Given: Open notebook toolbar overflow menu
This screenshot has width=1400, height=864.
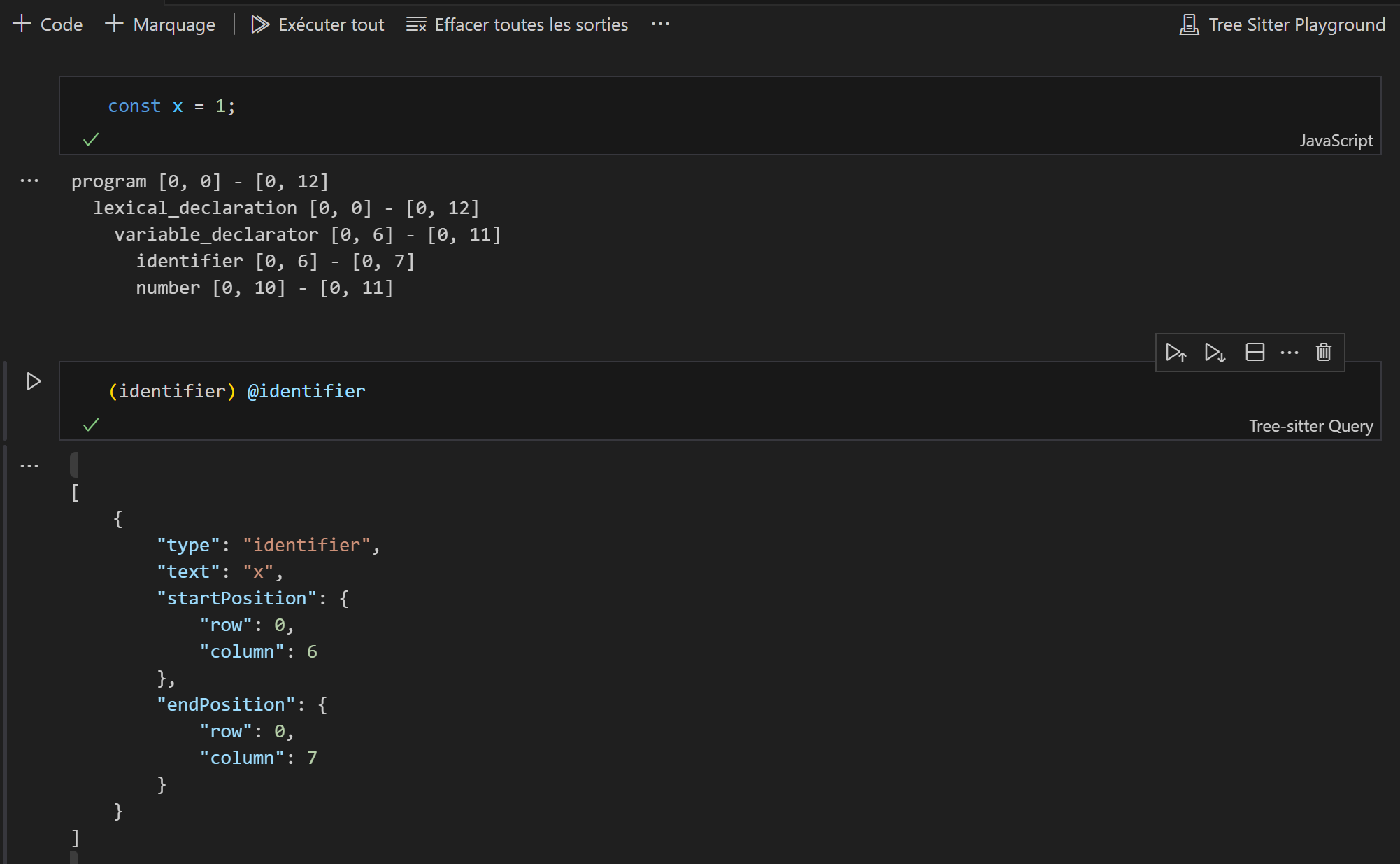Looking at the screenshot, I should tap(660, 24).
